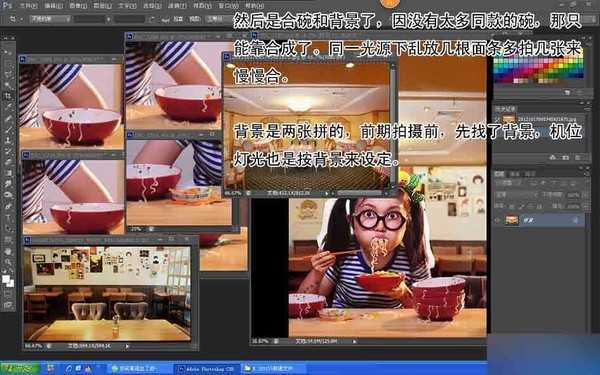
Task: Select the Eyedropper tool
Action: [8, 107]
